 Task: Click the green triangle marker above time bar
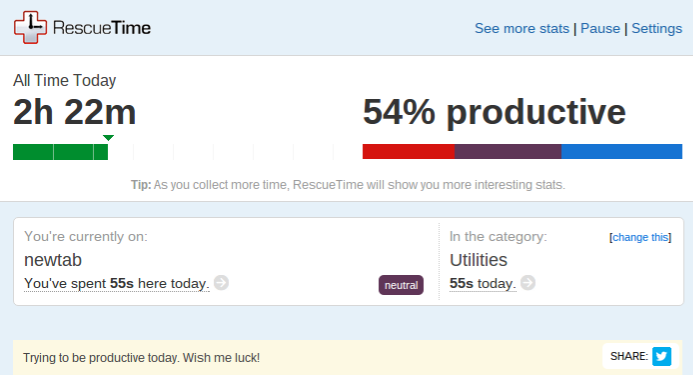(x=108, y=138)
